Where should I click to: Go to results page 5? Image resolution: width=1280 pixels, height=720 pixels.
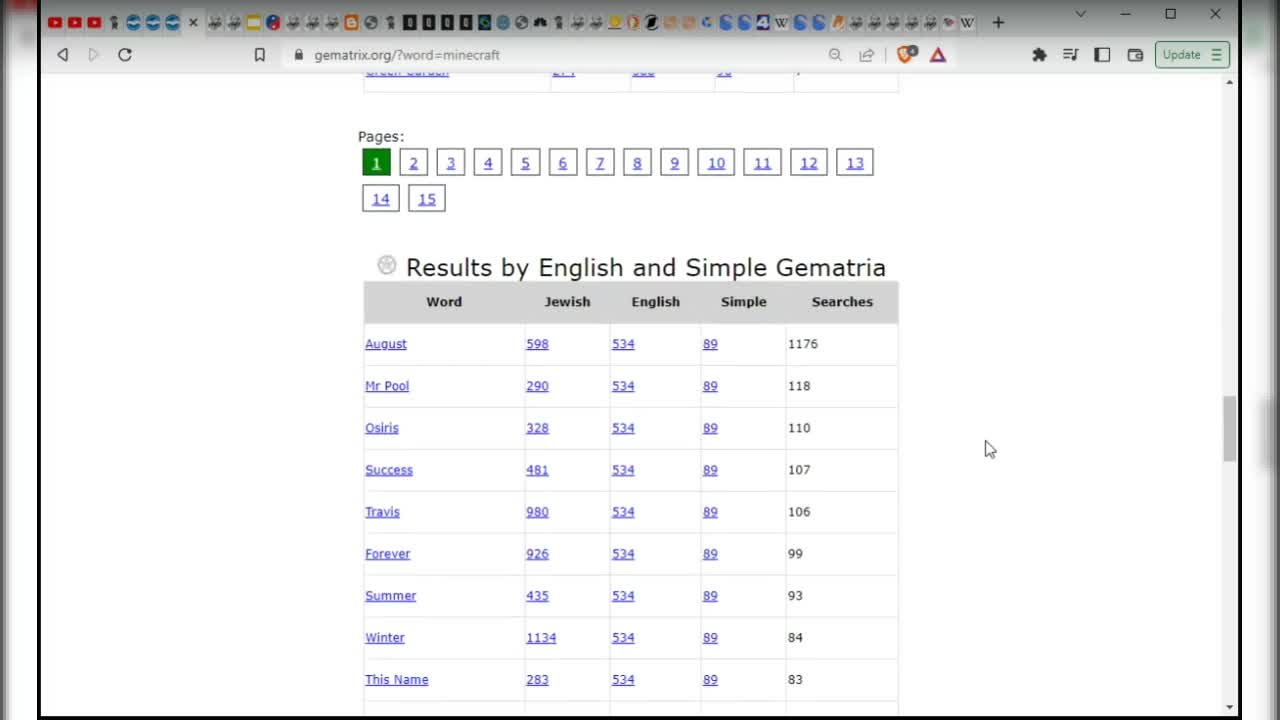click(x=525, y=163)
